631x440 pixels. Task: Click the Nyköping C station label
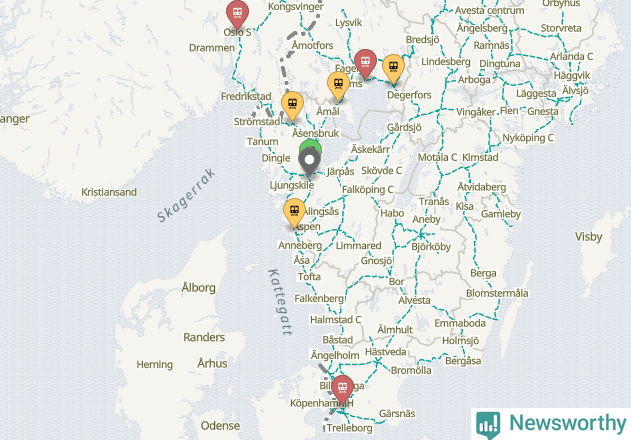528,138
